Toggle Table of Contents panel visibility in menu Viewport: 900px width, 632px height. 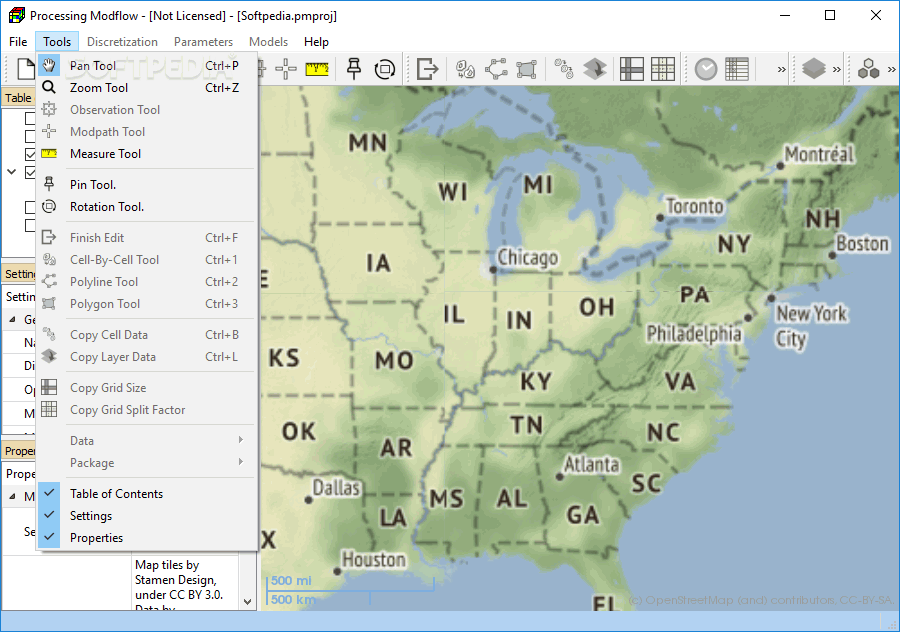click(x=148, y=493)
